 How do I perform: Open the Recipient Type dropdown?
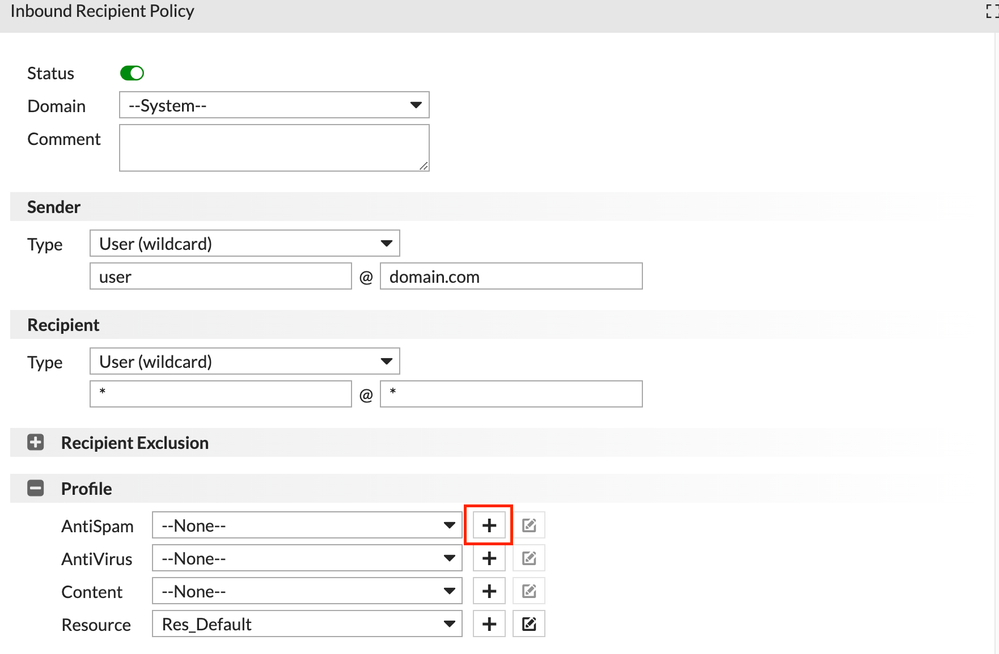click(244, 361)
